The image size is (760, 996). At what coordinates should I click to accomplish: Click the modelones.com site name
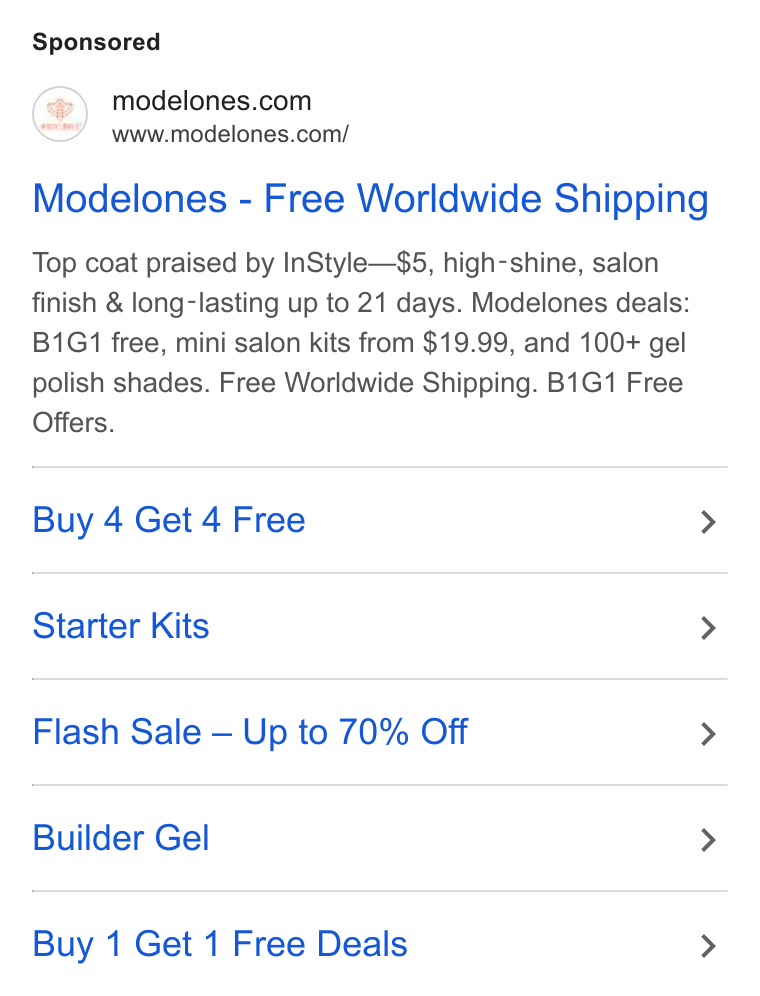[212, 101]
